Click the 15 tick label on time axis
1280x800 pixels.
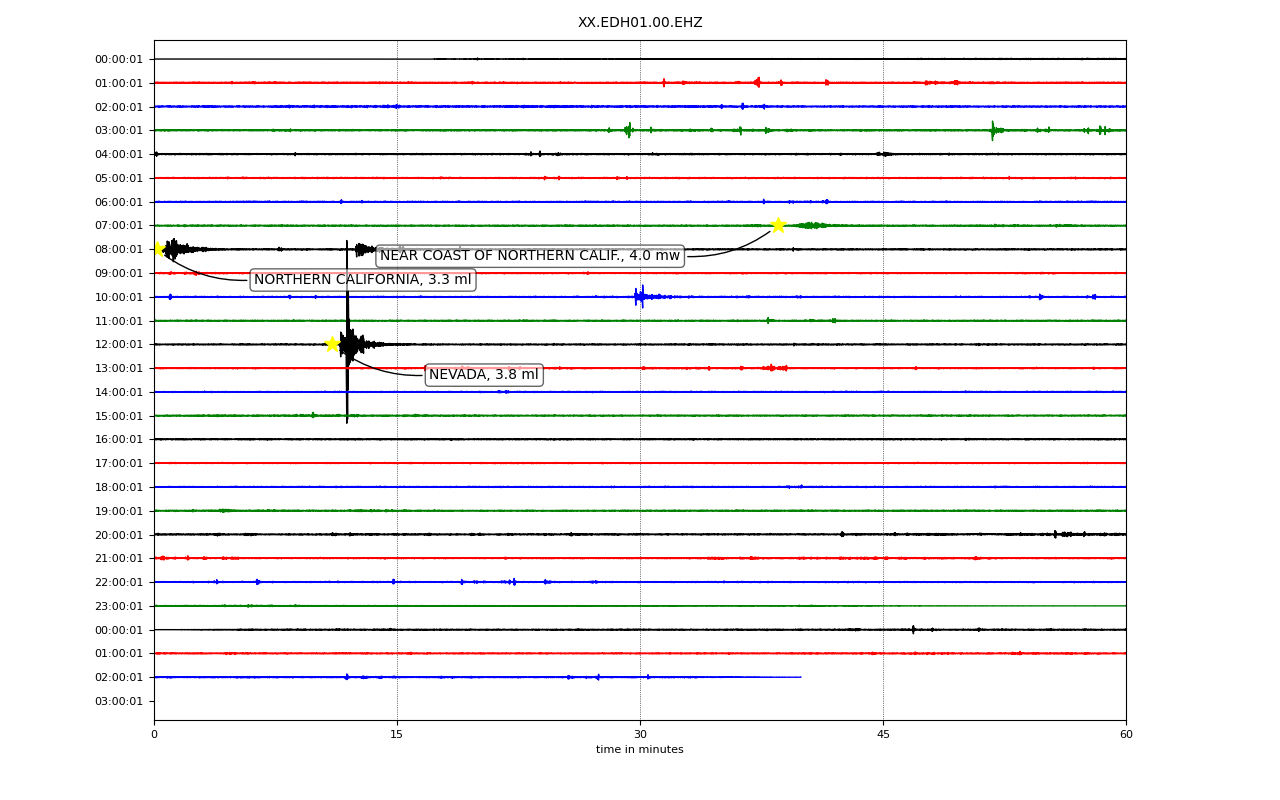click(x=397, y=735)
